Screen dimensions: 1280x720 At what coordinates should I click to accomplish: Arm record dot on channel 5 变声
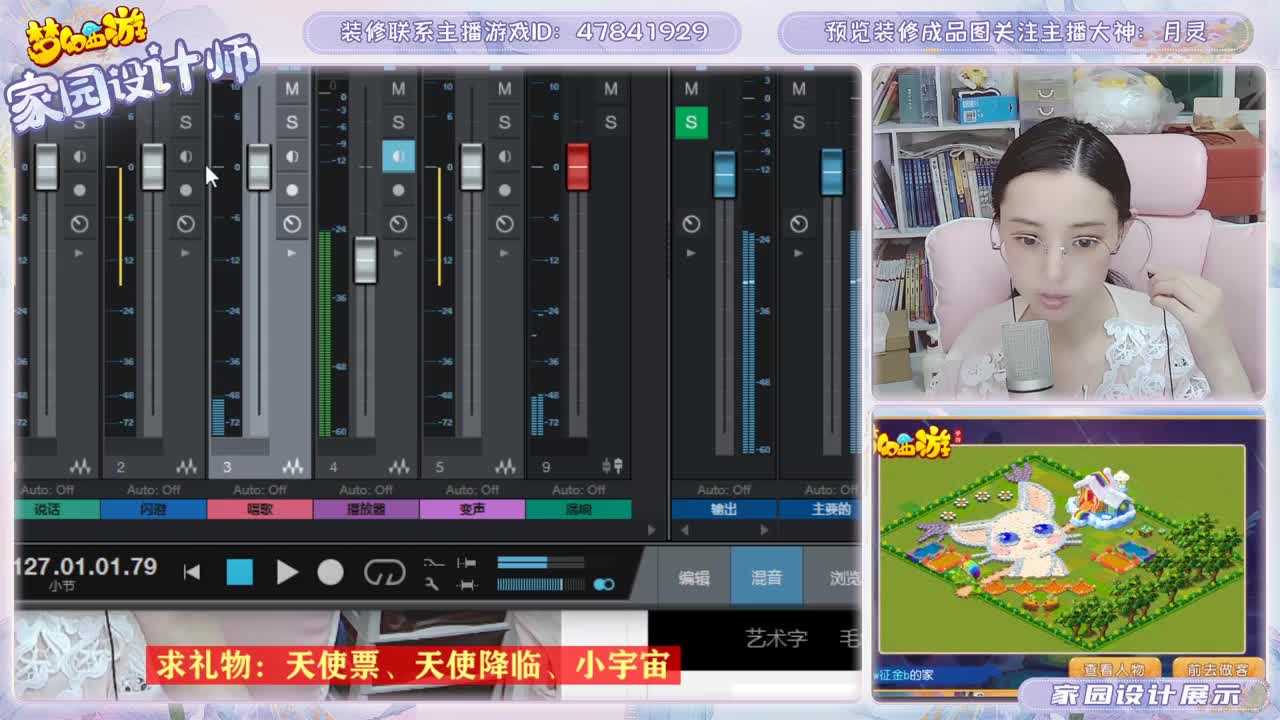504,190
